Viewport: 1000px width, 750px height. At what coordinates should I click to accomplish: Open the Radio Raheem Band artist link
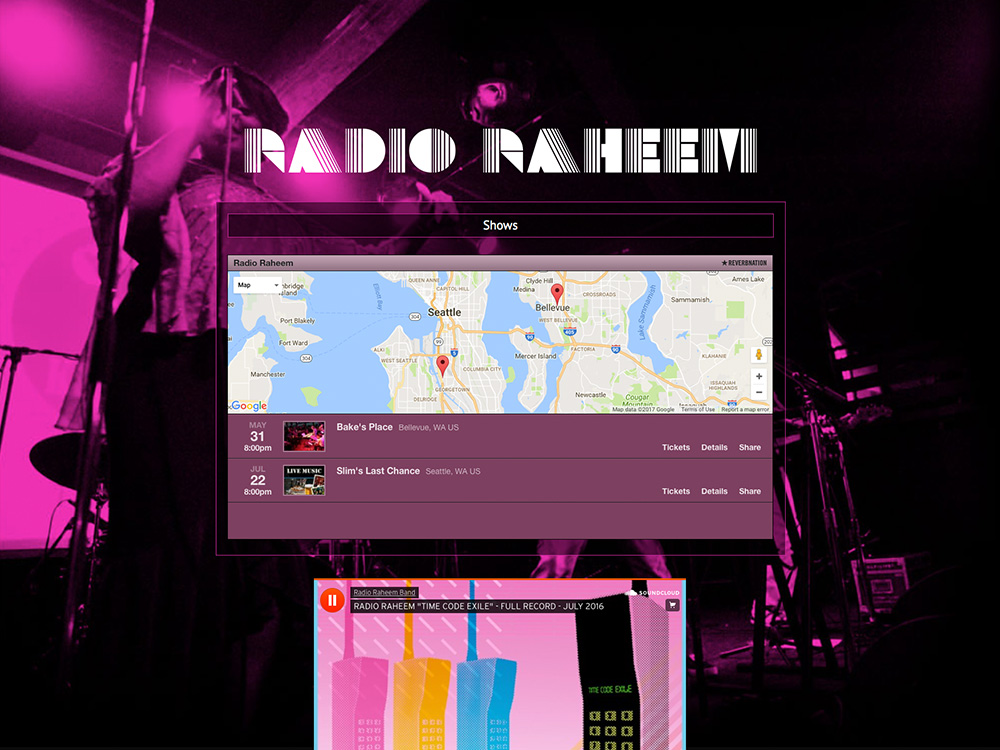tap(384, 593)
